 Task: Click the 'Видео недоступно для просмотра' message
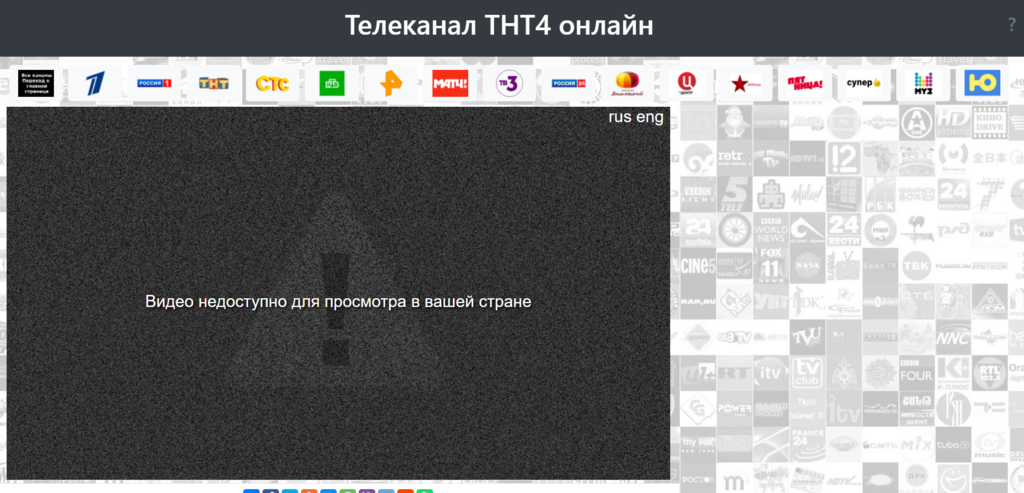pos(338,302)
